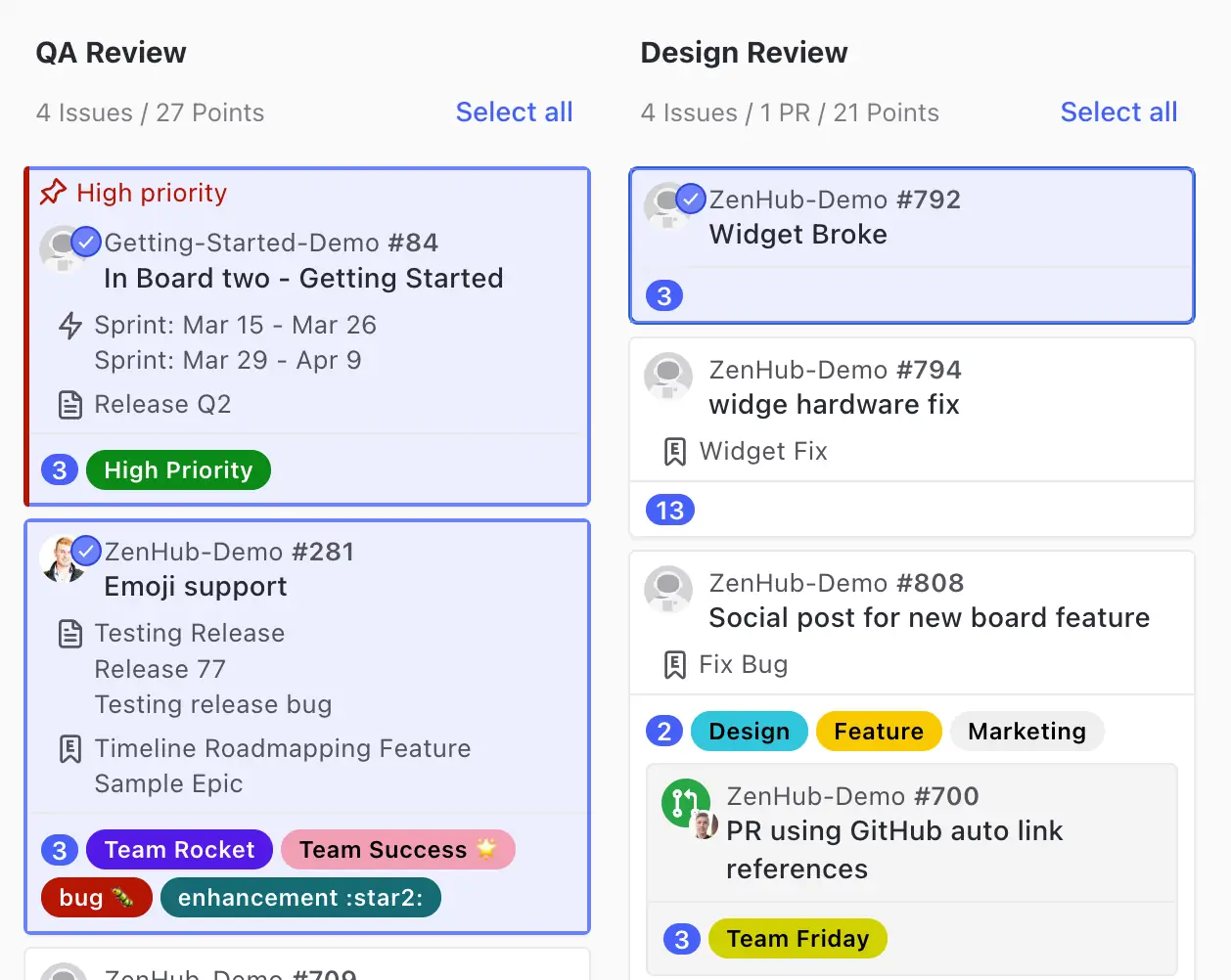Click the 3 points badge on PR #700

(682, 939)
